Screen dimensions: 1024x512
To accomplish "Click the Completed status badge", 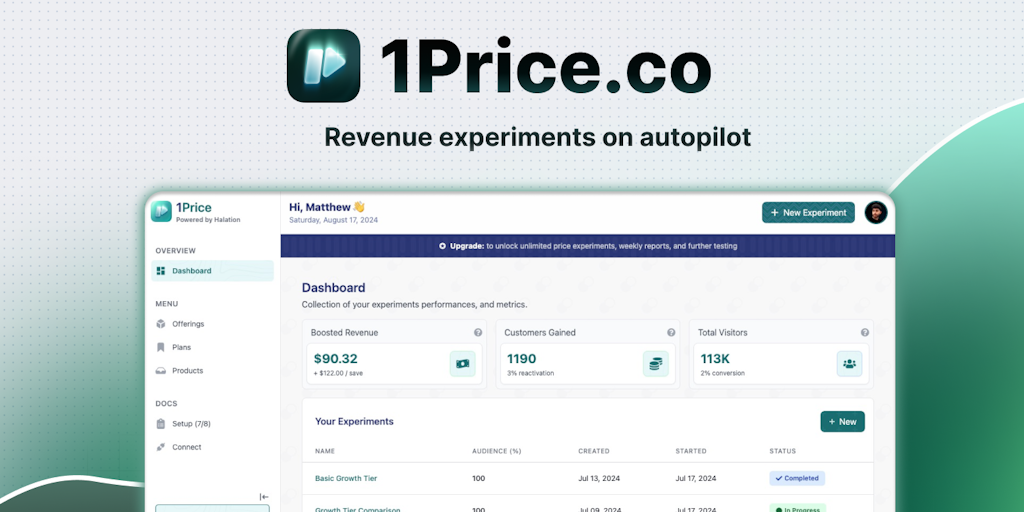I will 797,478.
